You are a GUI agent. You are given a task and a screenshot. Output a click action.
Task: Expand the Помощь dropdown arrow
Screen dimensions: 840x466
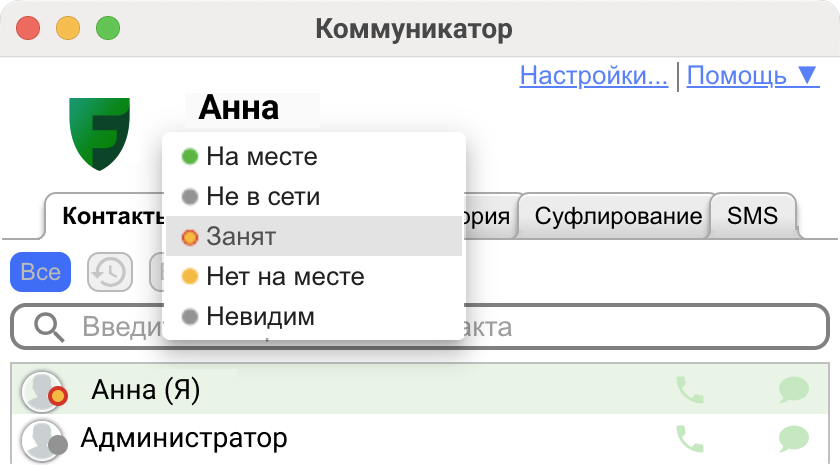[807, 75]
